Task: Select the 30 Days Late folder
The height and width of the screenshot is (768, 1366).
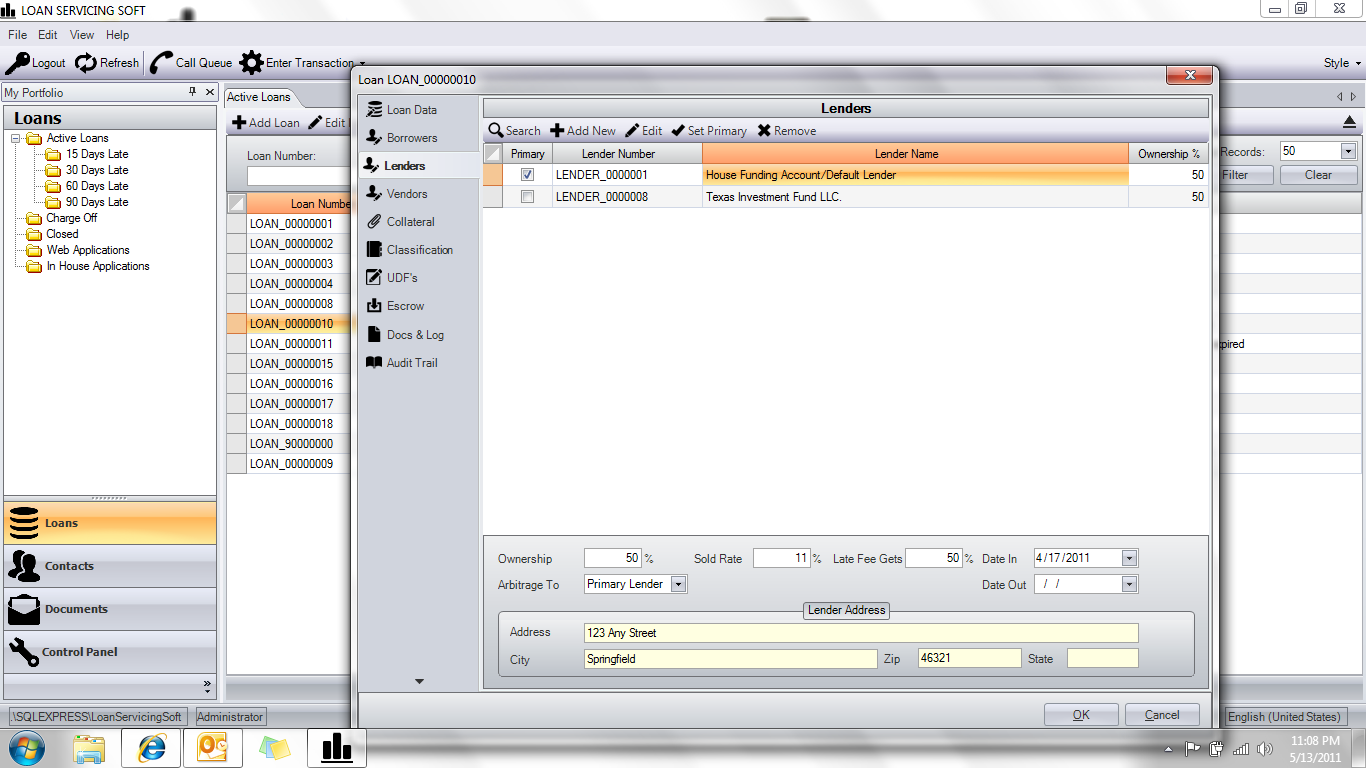Action: [97, 170]
